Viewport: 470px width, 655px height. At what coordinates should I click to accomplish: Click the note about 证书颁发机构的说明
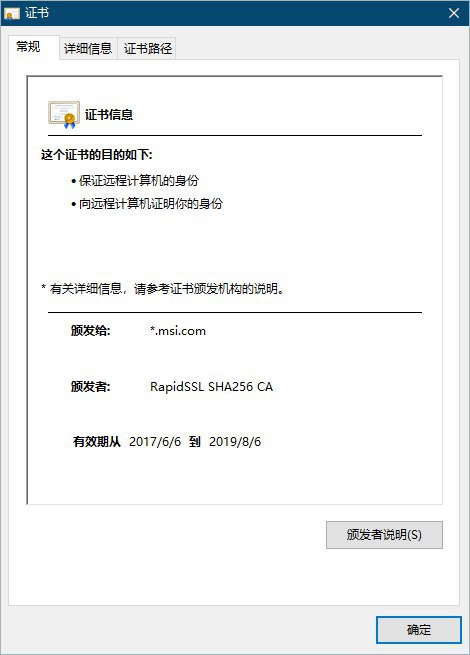tap(163, 289)
